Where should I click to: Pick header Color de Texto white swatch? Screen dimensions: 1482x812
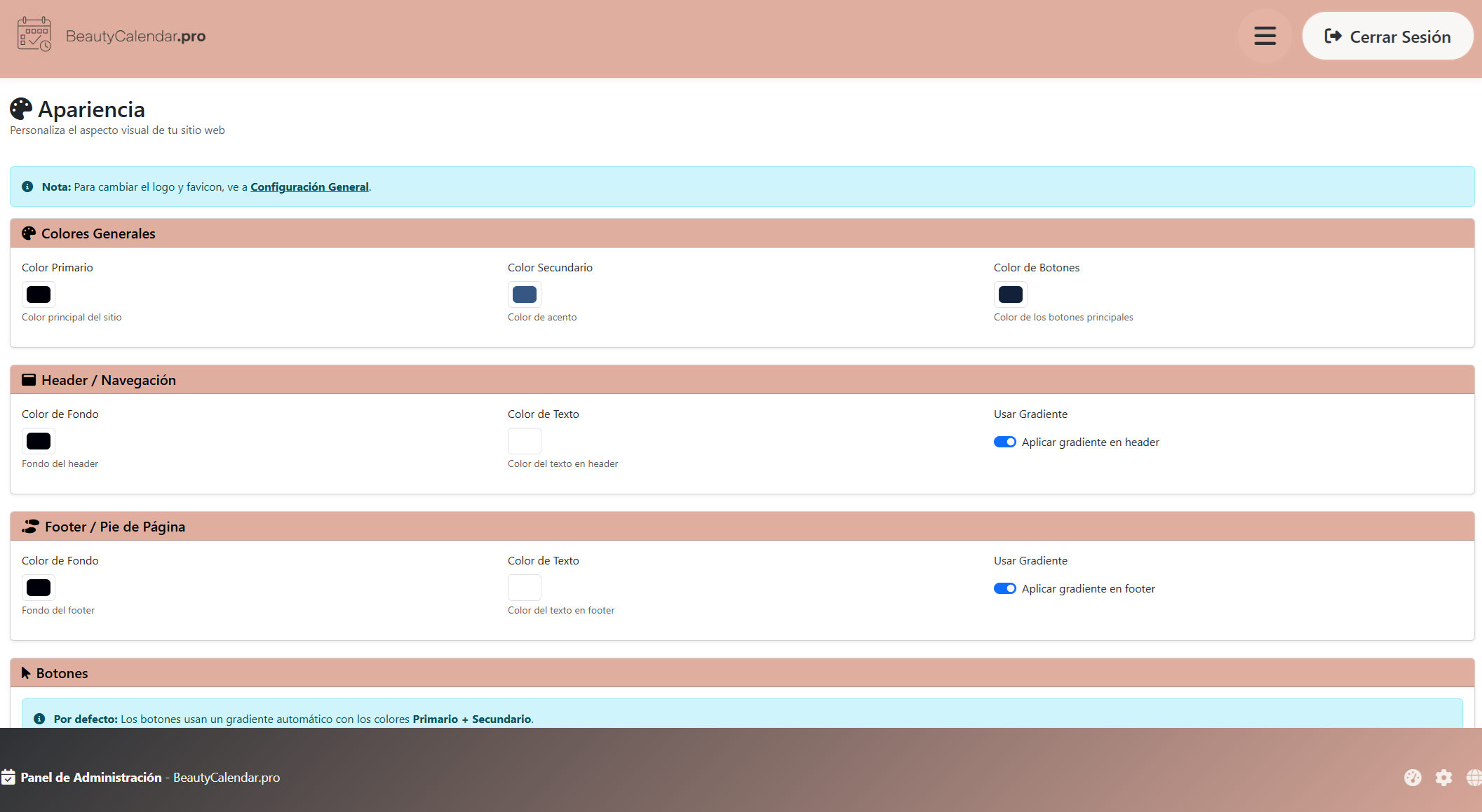(525, 441)
